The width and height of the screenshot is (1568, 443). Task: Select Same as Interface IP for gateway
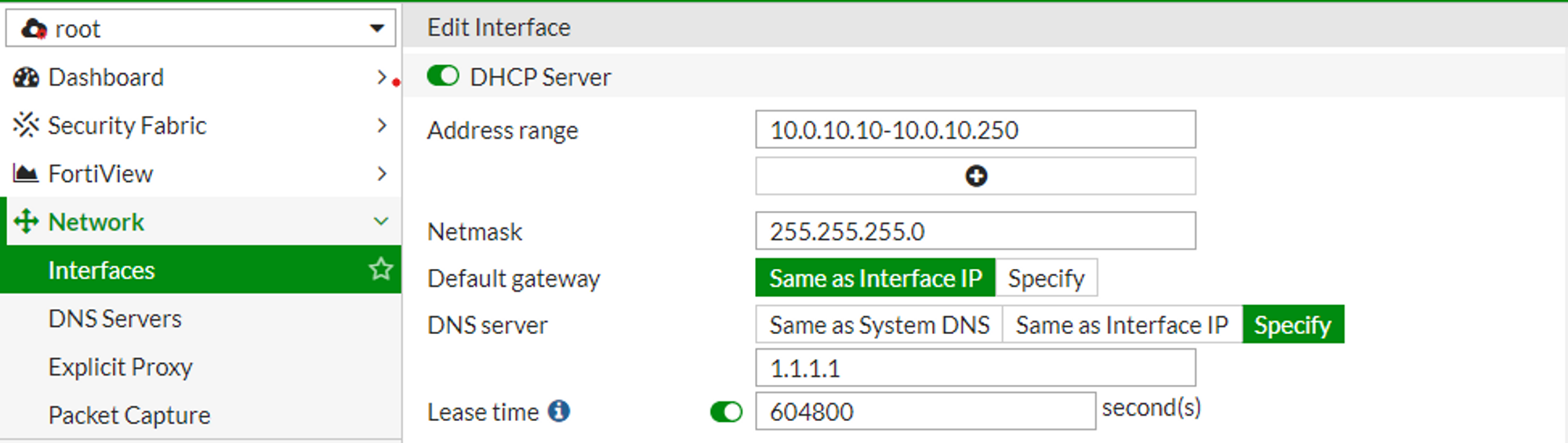click(x=875, y=278)
